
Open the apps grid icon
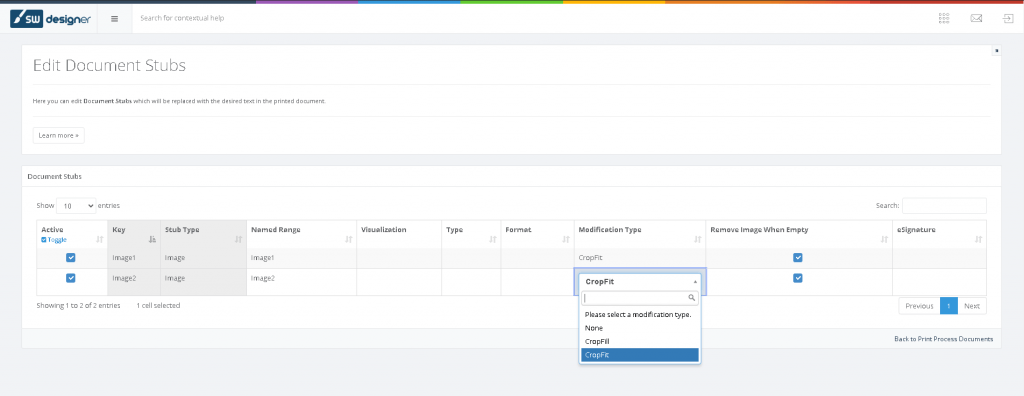click(944, 18)
